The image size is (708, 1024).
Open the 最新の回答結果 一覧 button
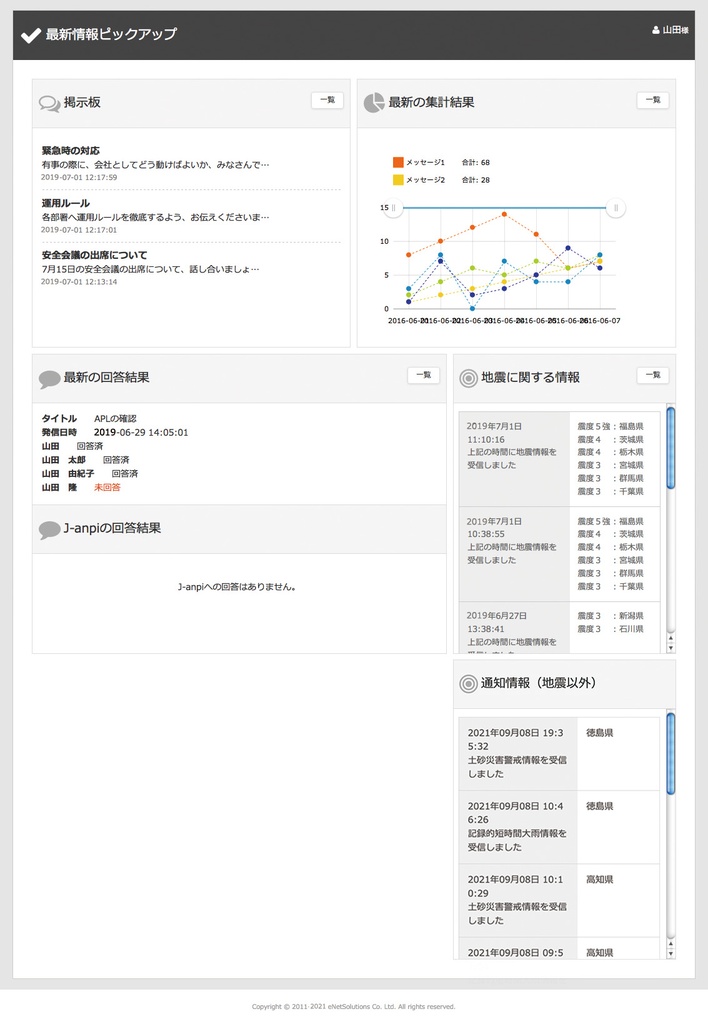[423, 375]
